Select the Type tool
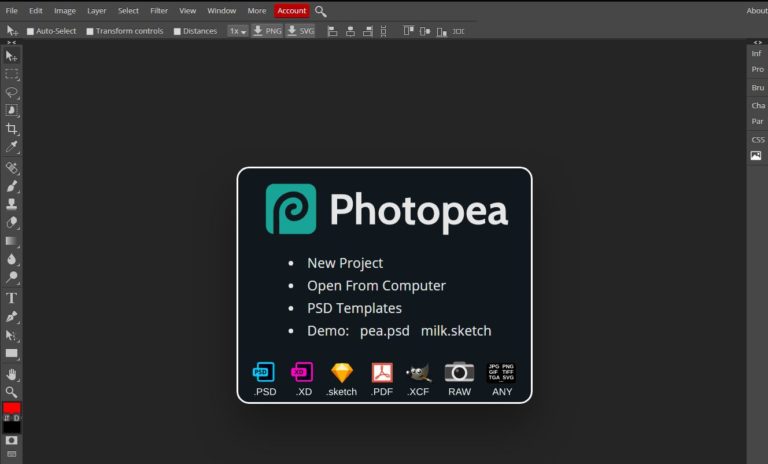The height and width of the screenshot is (464, 768). click(11, 298)
